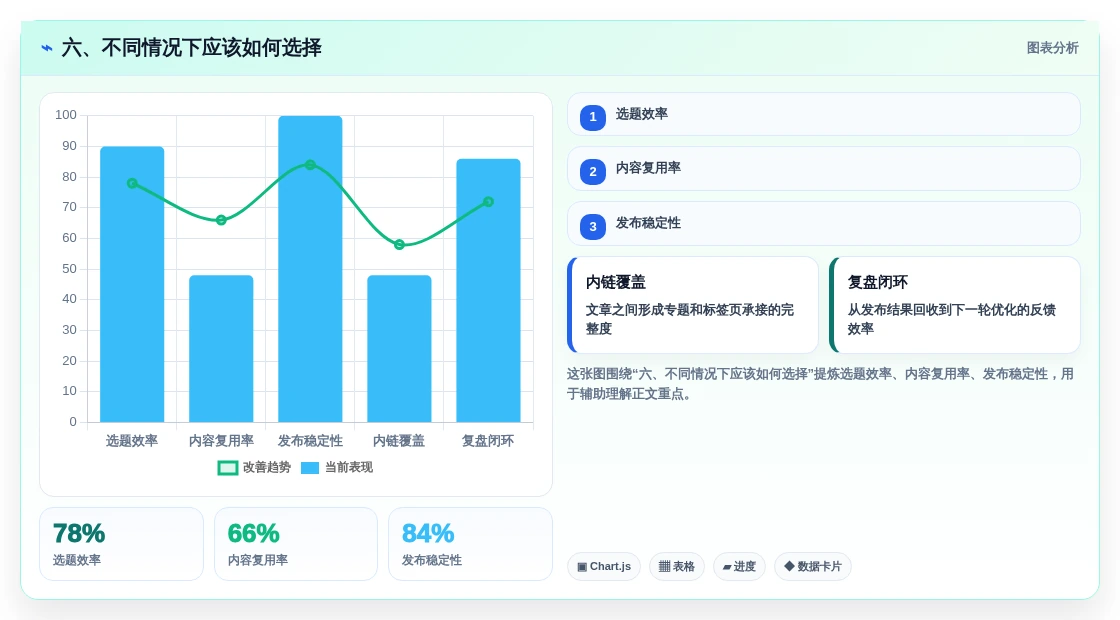
Task: Click y-axis value 100
Action: (x=66, y=115)
